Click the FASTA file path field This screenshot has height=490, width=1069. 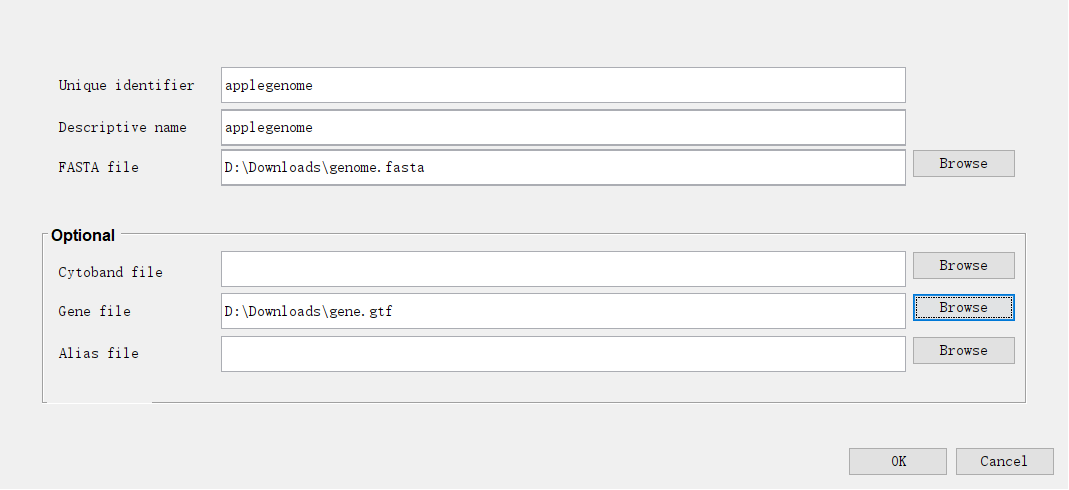(x=563, y=168)
